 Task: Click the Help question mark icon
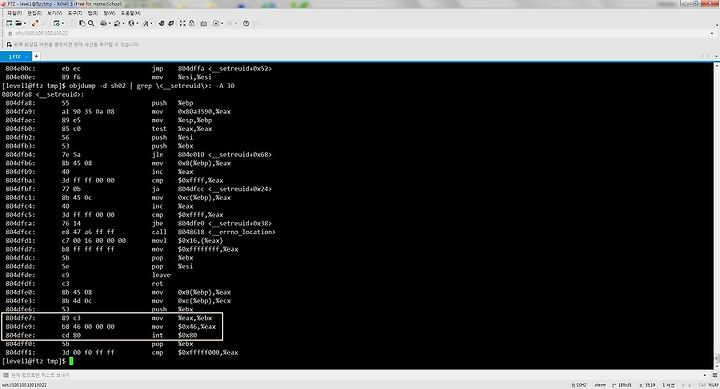(x=246, y=23)
